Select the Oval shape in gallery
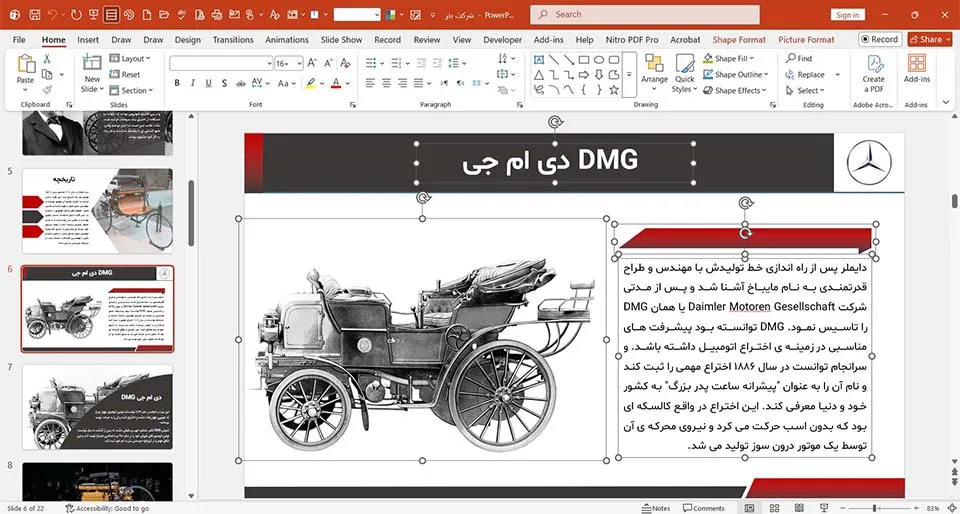This screenshot has height=514, width=960. (x=599, y=59)
